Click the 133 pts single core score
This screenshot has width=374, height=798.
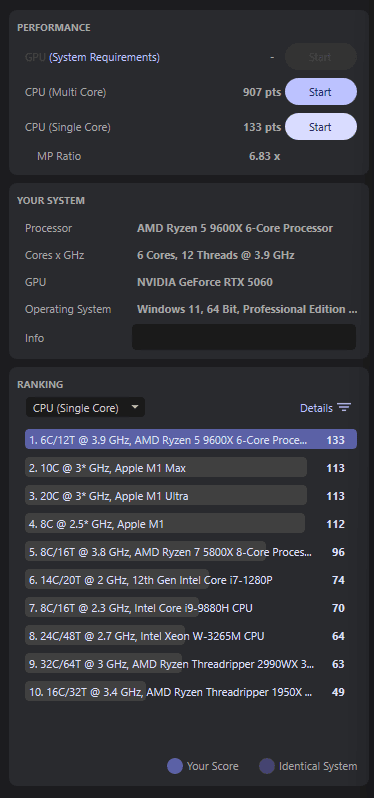coord(262,127)
